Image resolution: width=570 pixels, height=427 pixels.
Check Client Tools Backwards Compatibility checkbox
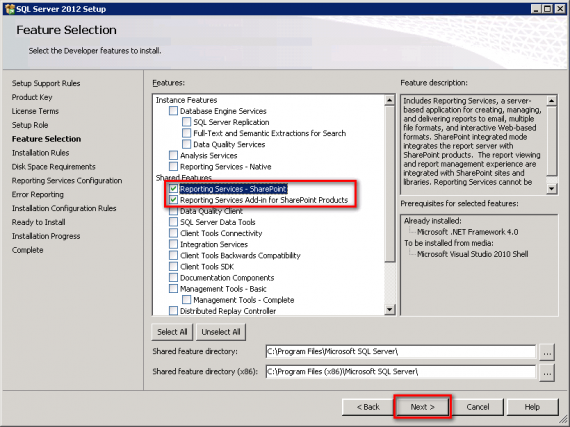click(x=173, y=255)
